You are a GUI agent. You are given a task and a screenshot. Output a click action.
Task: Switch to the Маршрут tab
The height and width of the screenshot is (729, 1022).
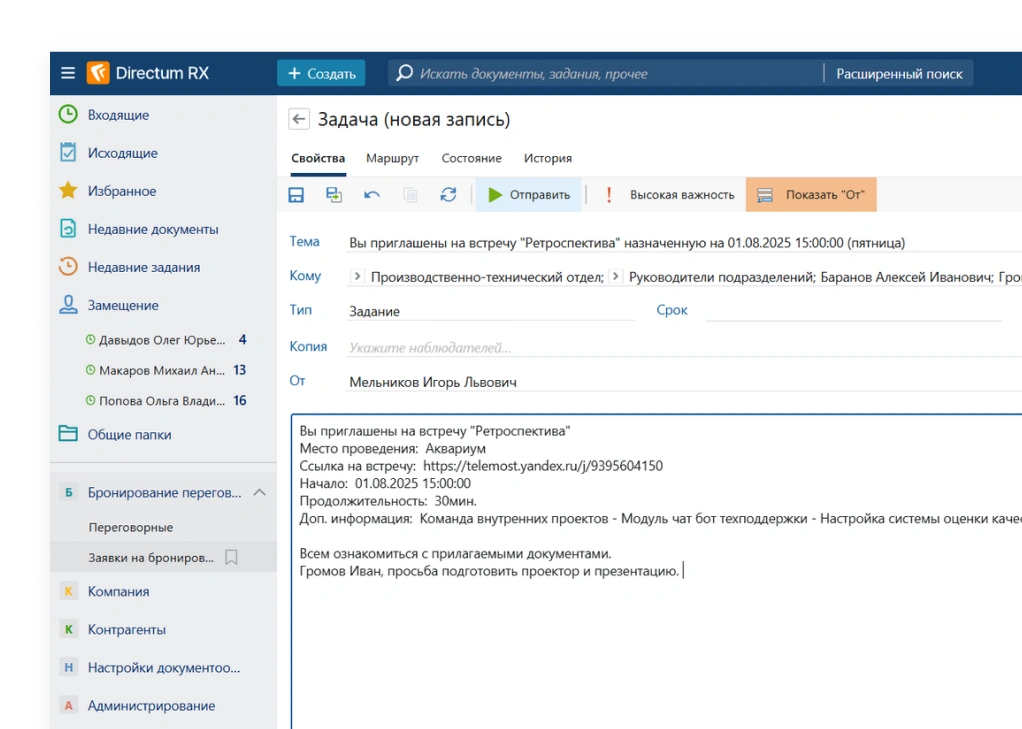tap(392, 158)
